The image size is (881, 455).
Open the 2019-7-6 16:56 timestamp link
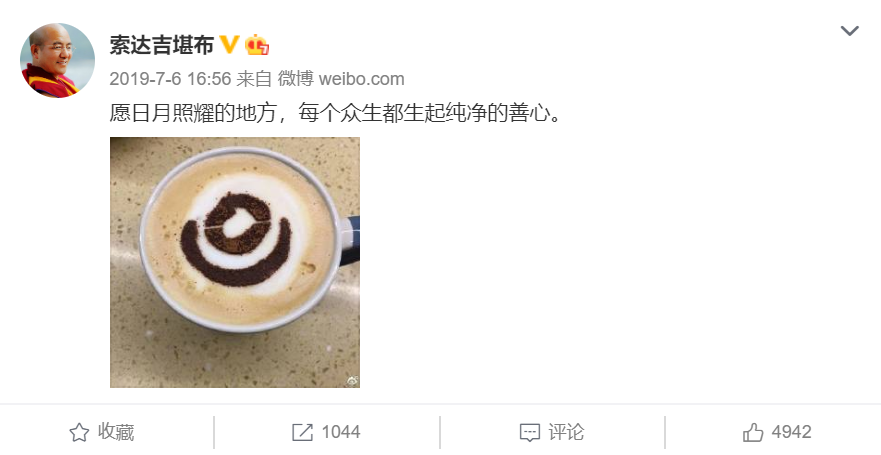[170, 79]
